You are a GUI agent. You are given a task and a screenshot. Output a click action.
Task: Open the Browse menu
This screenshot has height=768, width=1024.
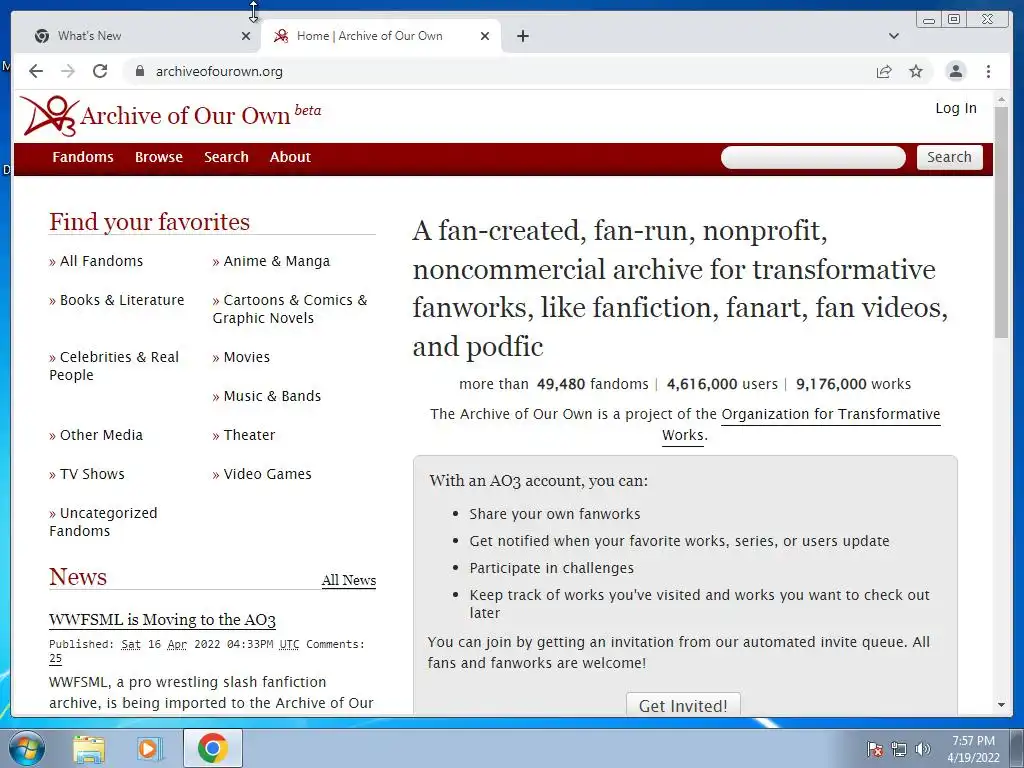coord(159,157)
